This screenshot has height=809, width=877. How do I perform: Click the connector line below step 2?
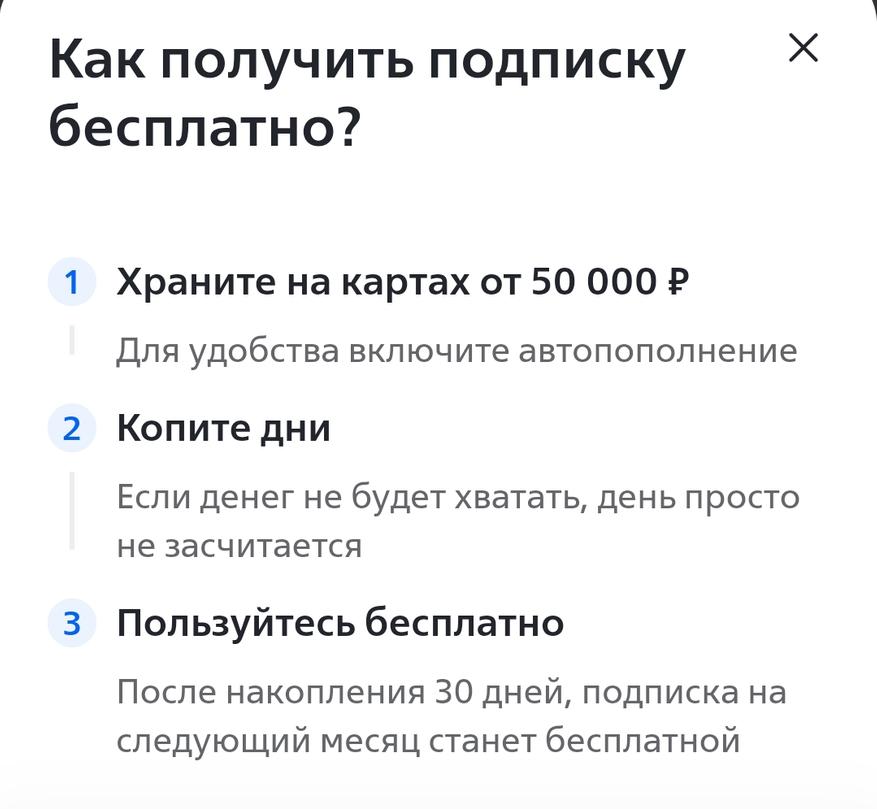[72, 510]
